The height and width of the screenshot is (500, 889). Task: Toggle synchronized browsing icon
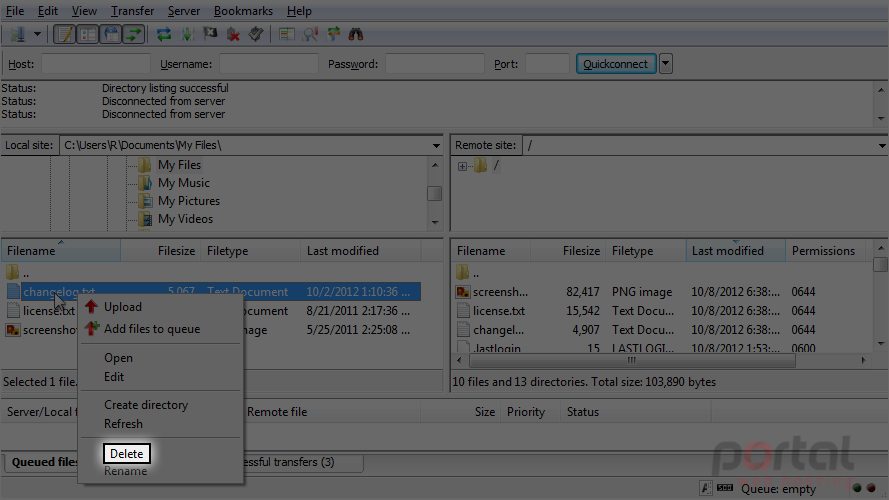click(333, 35)
